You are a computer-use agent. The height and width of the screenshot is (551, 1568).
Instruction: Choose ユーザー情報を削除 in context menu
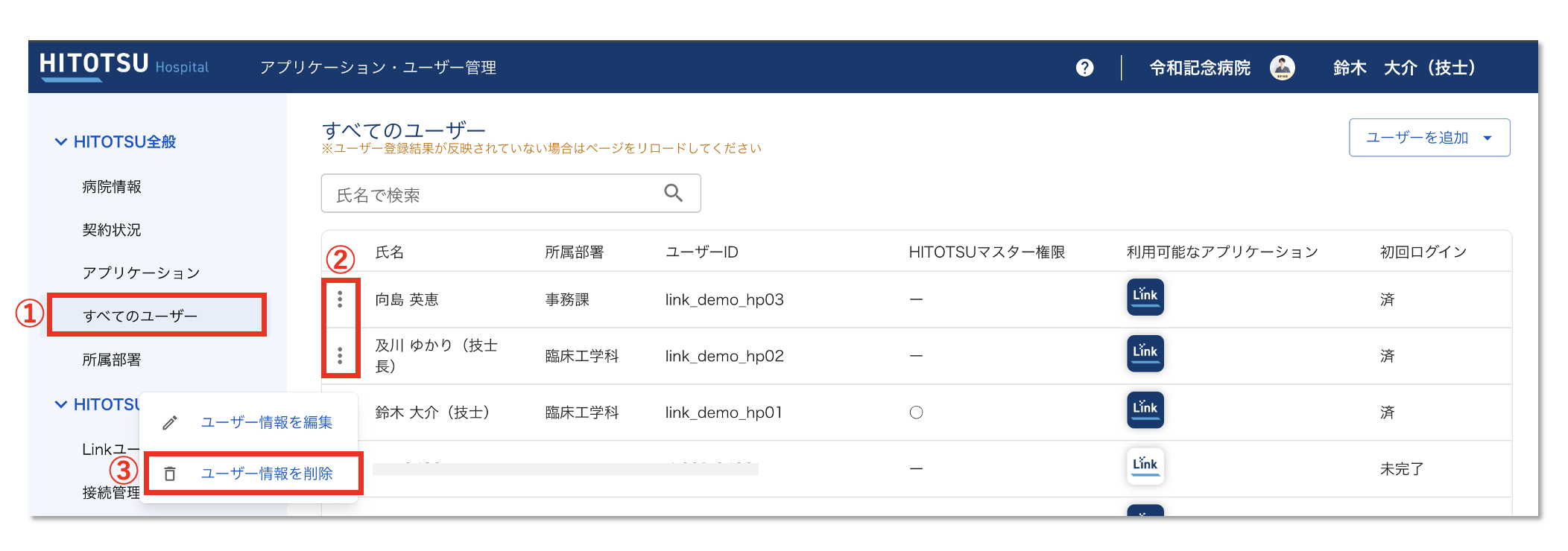pyautogui.click(x=266, y=474)
